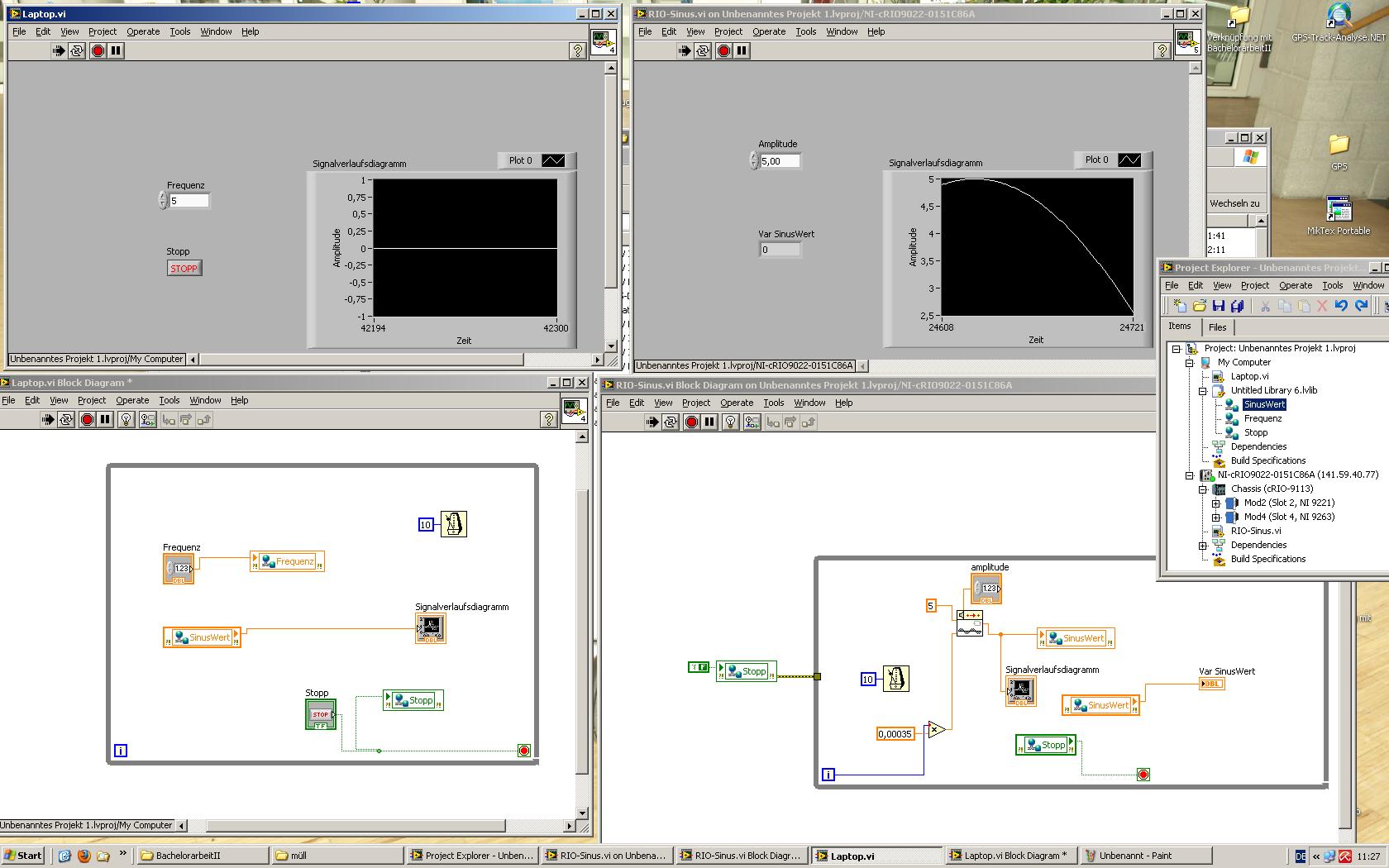Open View menu in Laptop.vi Block Diagram
Viewport: 1389px width, 868px height.
point(59,400)
